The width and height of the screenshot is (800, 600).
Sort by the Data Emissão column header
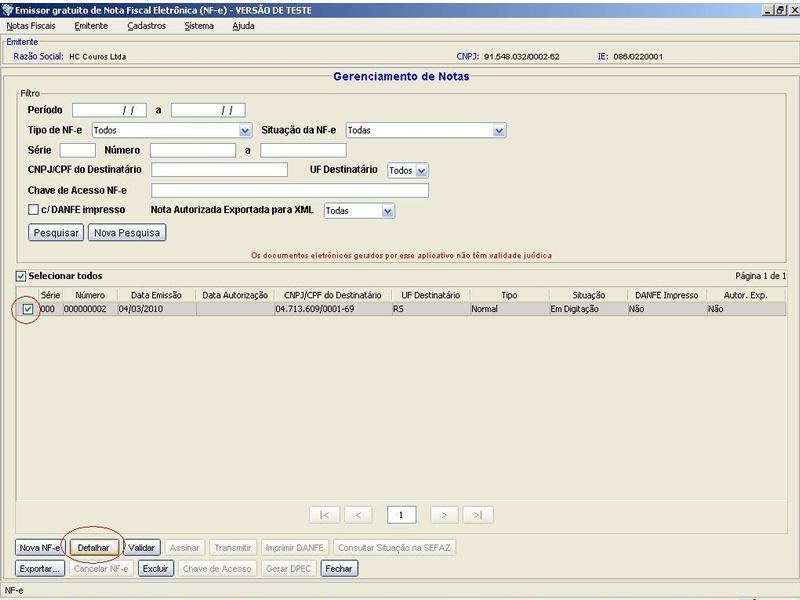(x=156, y=295)
